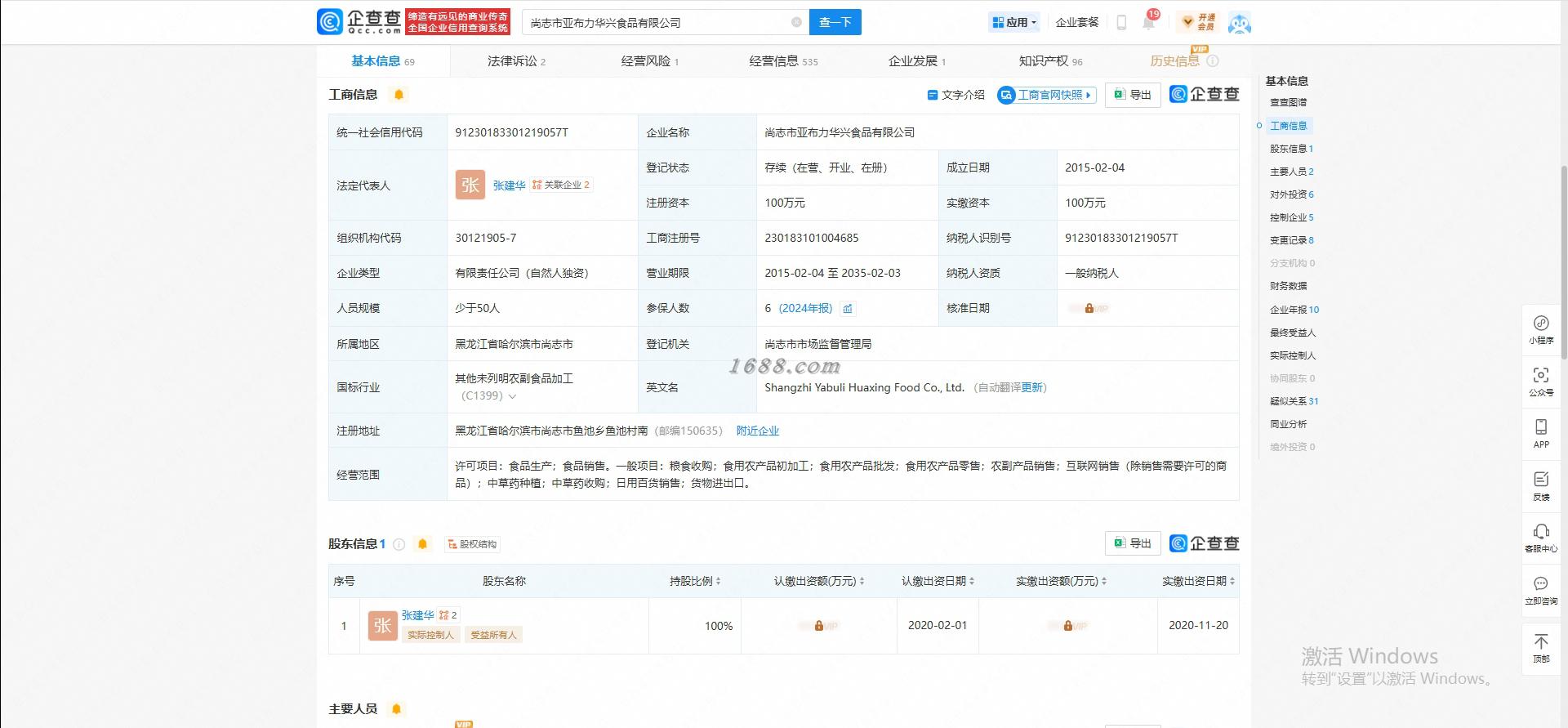Click the chart icon next to 2024年报
The width and height of the screenshot is (1568, 728).
click(x=848, y=309)
